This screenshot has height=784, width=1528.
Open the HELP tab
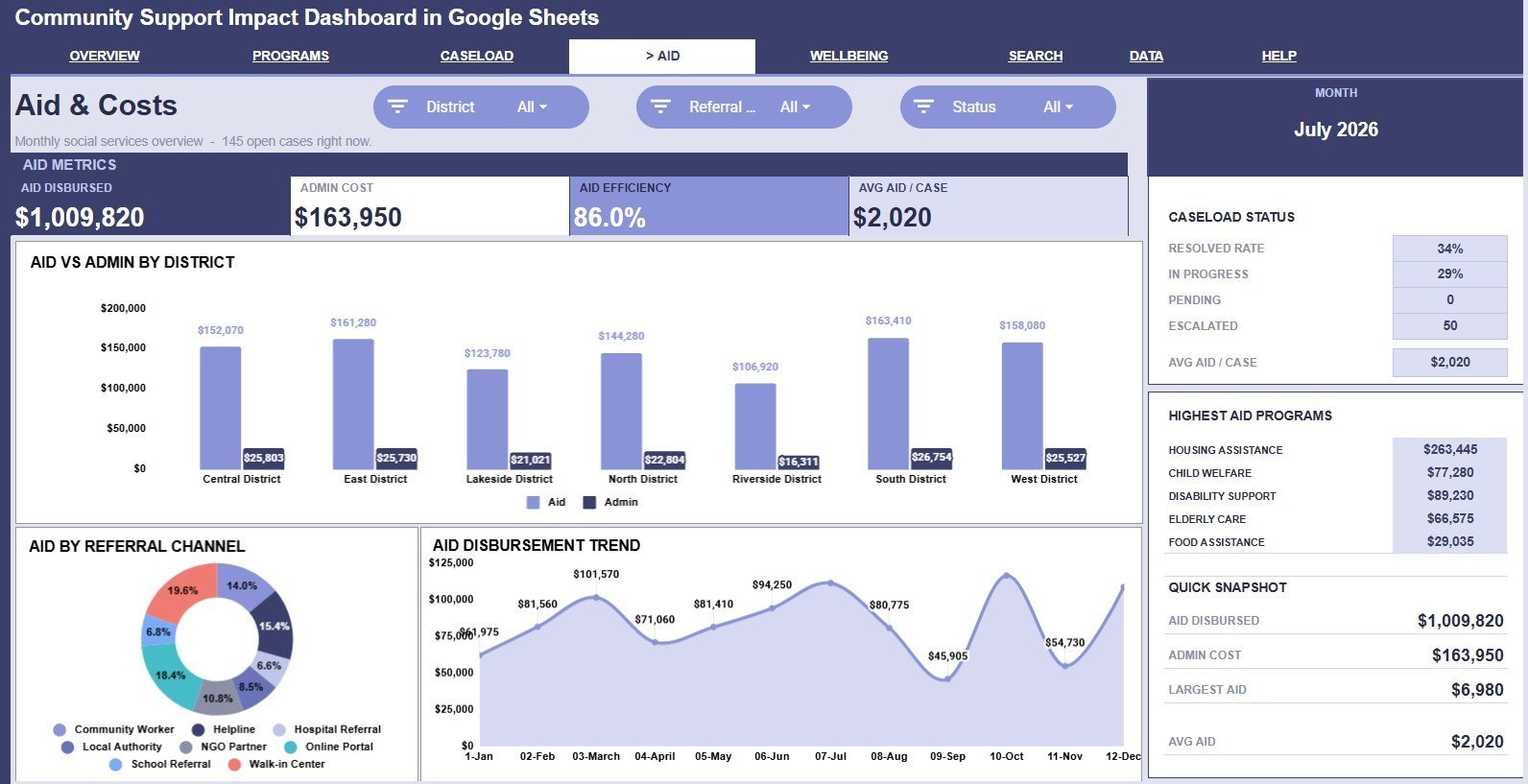click(x=1278, y=56)
